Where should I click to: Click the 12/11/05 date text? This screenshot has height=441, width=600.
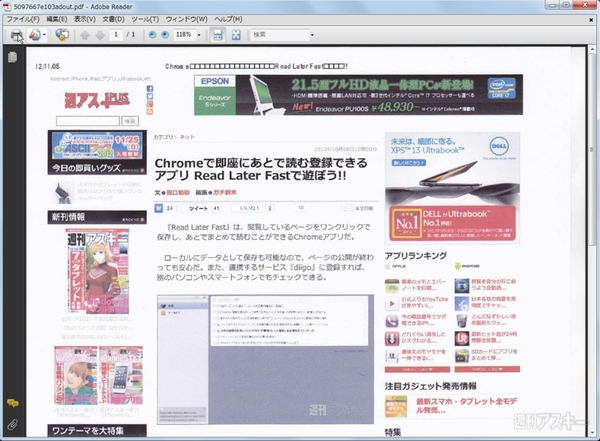point(47,67)
